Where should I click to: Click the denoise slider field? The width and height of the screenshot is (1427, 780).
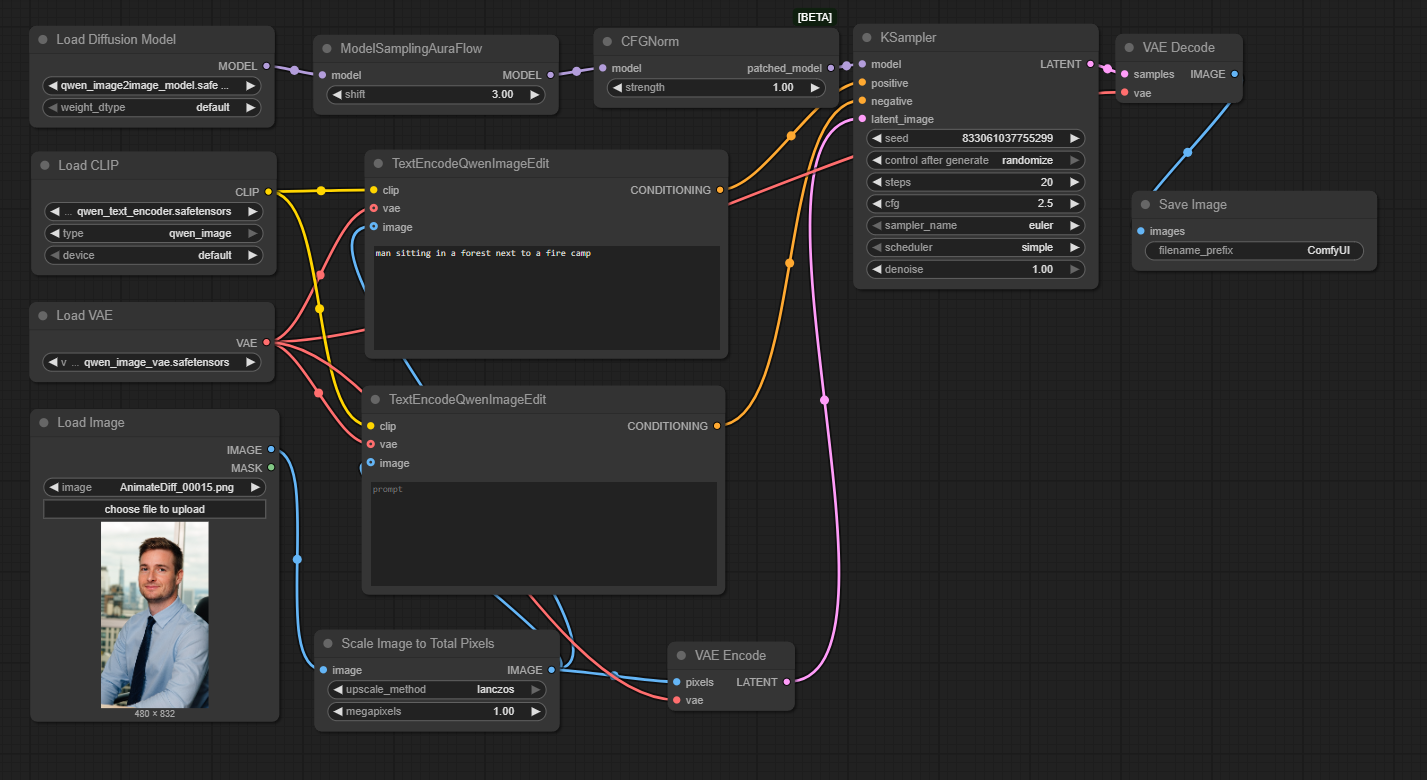tap(975, 269)
